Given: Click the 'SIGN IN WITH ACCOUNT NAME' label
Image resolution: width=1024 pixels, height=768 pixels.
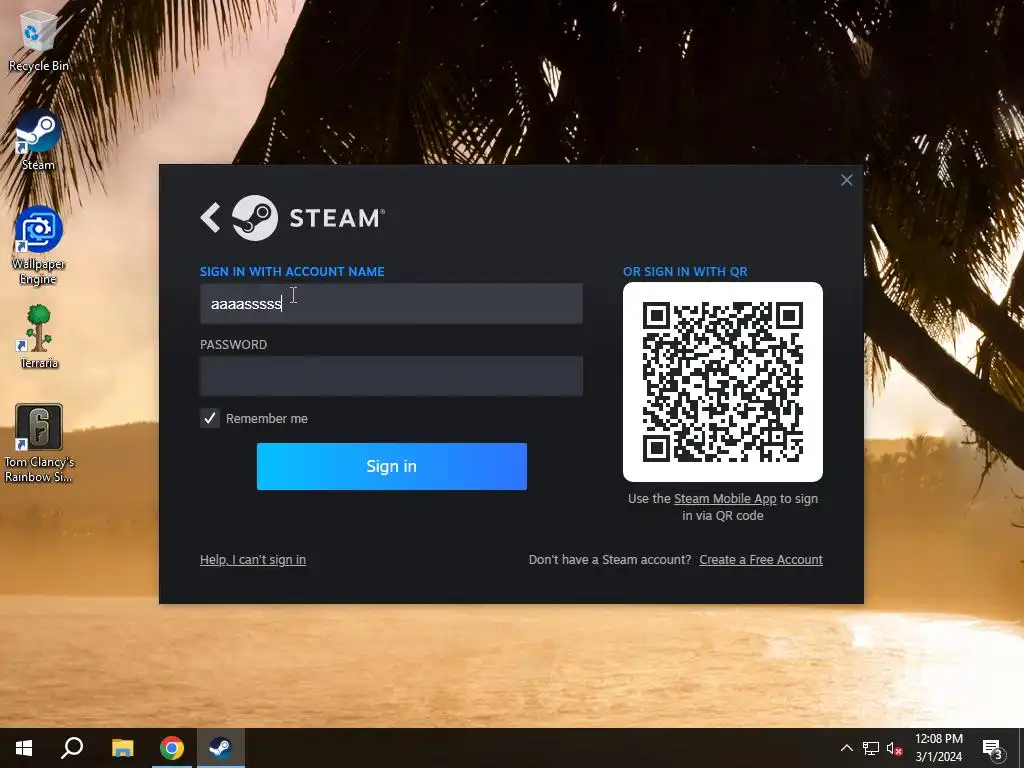Looking at the screenshot, I should 292,272.
